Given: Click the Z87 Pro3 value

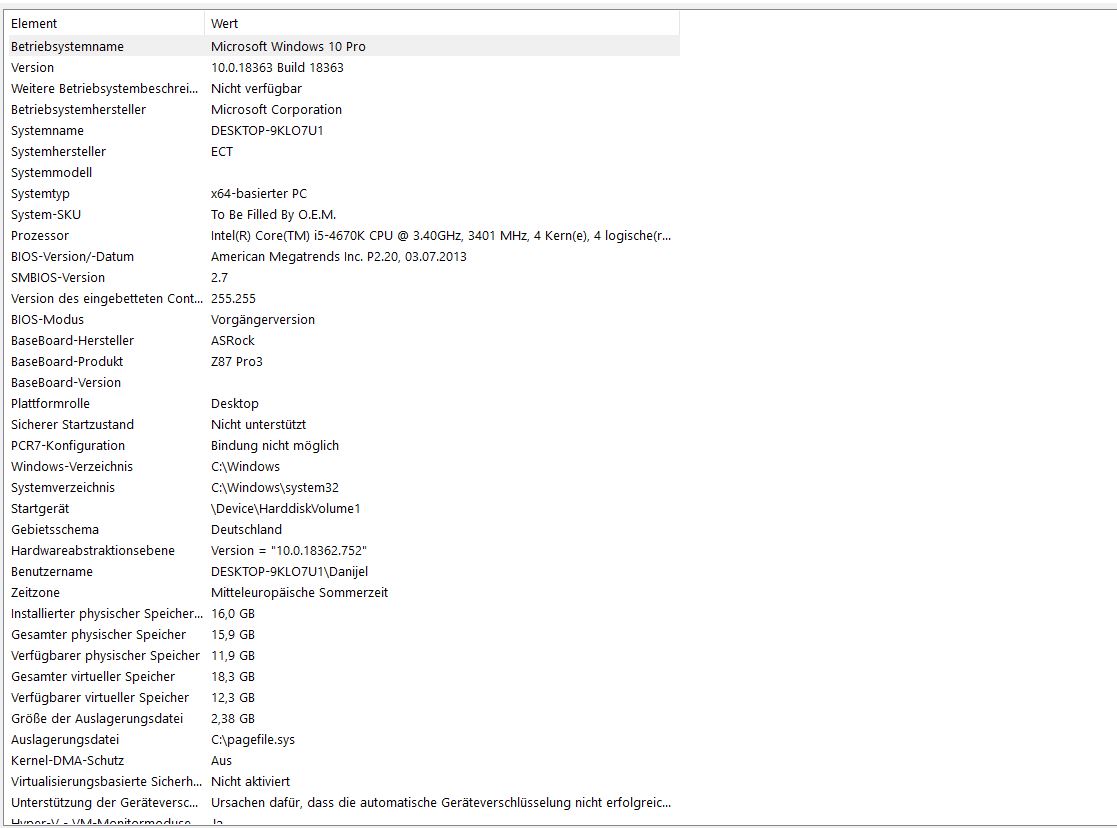Looking at the screenshot, I should (x=237, y=362).
